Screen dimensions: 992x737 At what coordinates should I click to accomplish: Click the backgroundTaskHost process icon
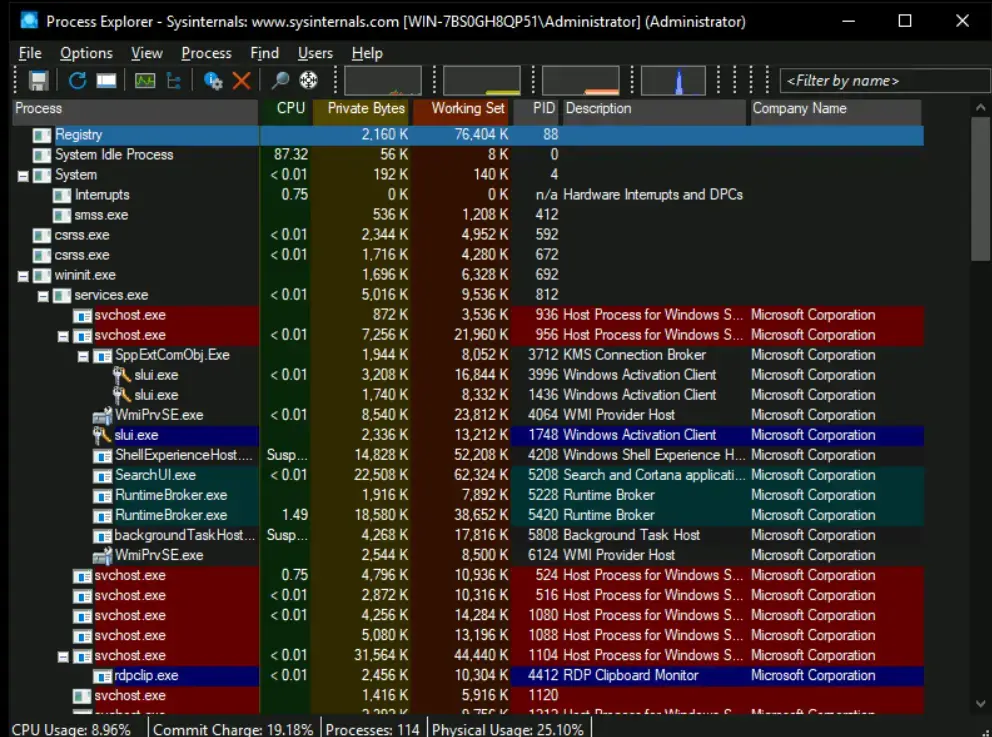(x=102, y=536)
